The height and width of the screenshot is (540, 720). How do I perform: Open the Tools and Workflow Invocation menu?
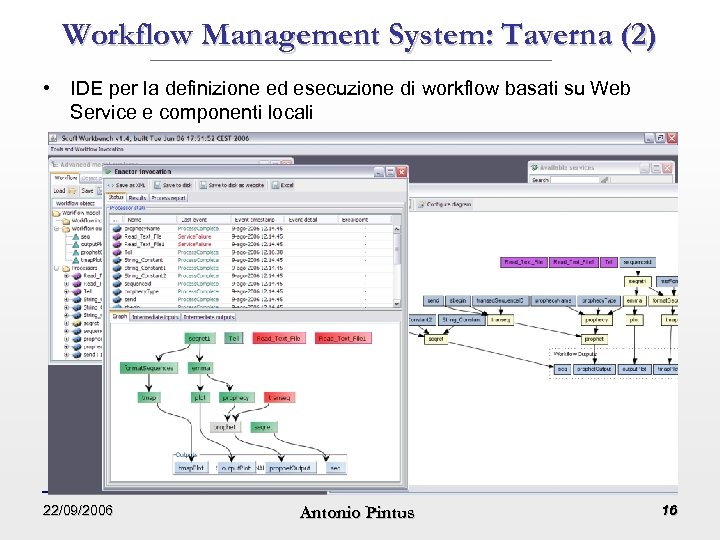(87, 149)
